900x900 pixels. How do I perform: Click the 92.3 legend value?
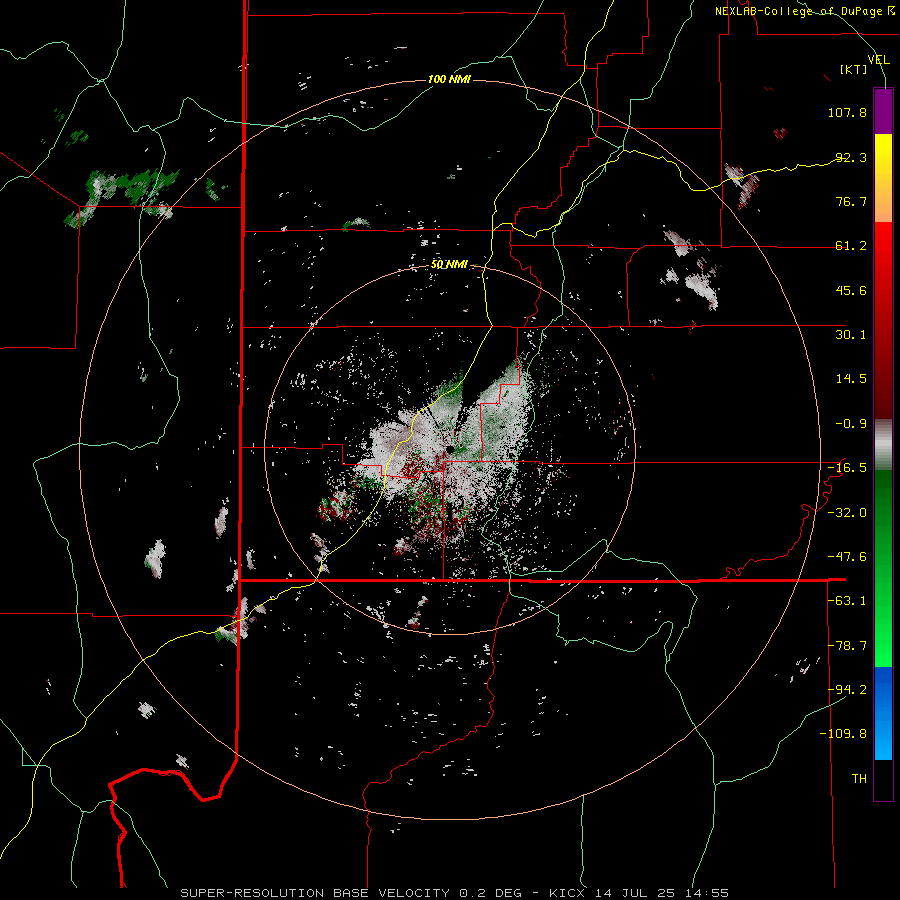click(851, 157)
